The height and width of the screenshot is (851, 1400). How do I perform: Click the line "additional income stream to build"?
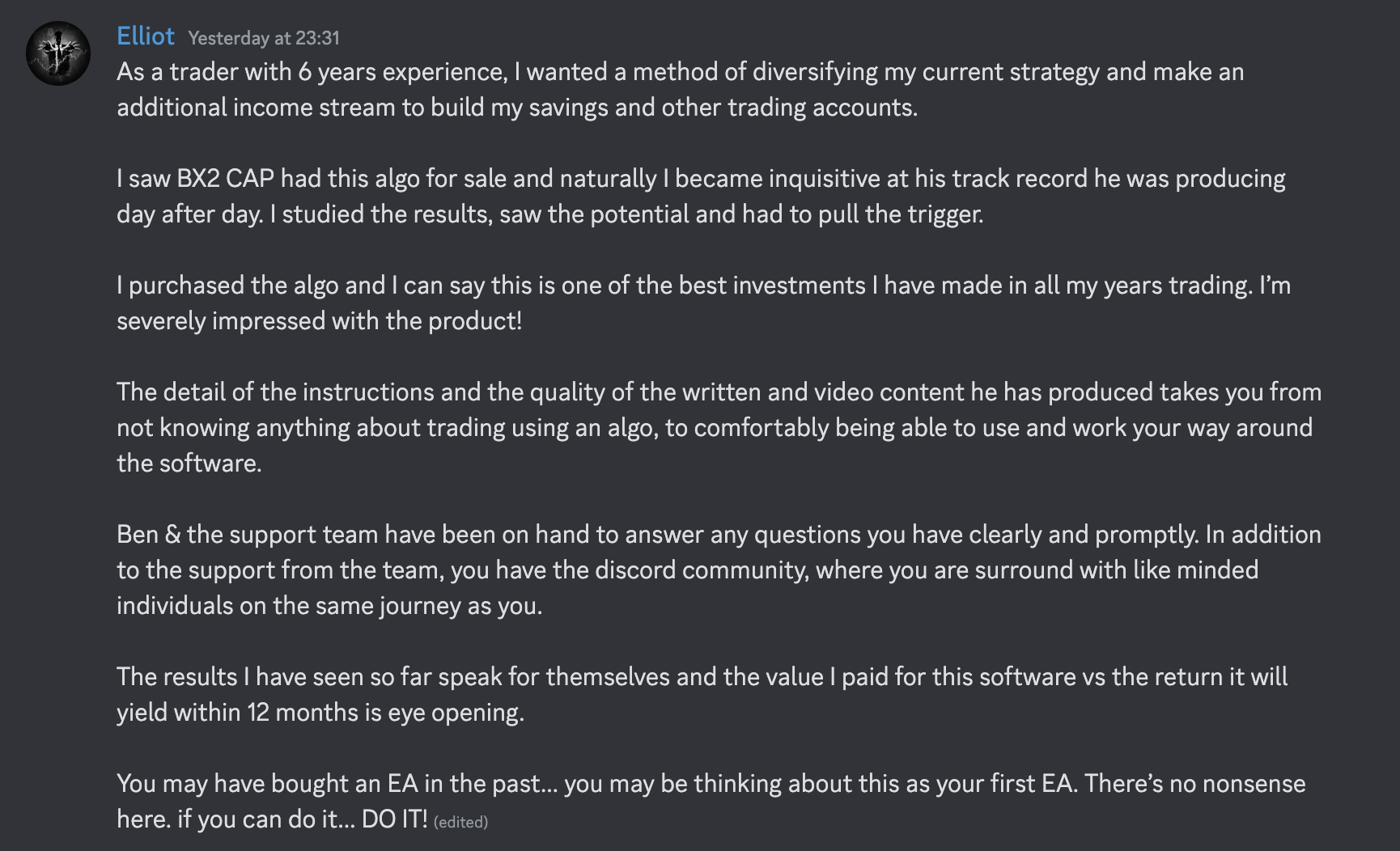click(x=516, y=108)
